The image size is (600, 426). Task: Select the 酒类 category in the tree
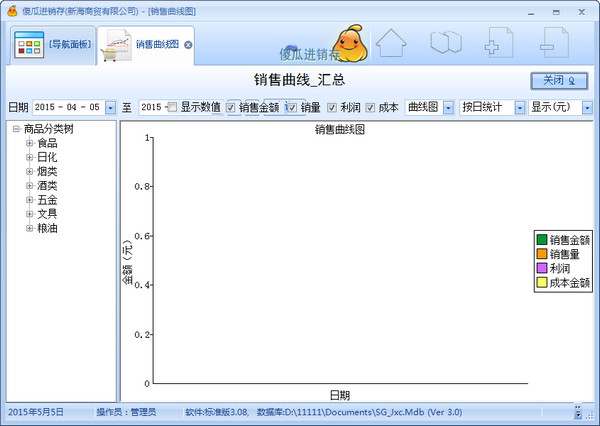(x=47, y=185)
